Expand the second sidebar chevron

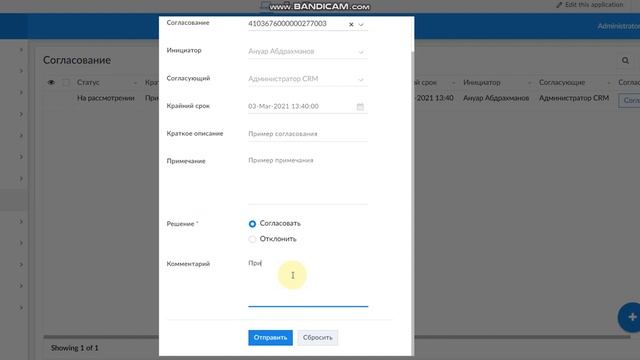(x=21, y=71)
